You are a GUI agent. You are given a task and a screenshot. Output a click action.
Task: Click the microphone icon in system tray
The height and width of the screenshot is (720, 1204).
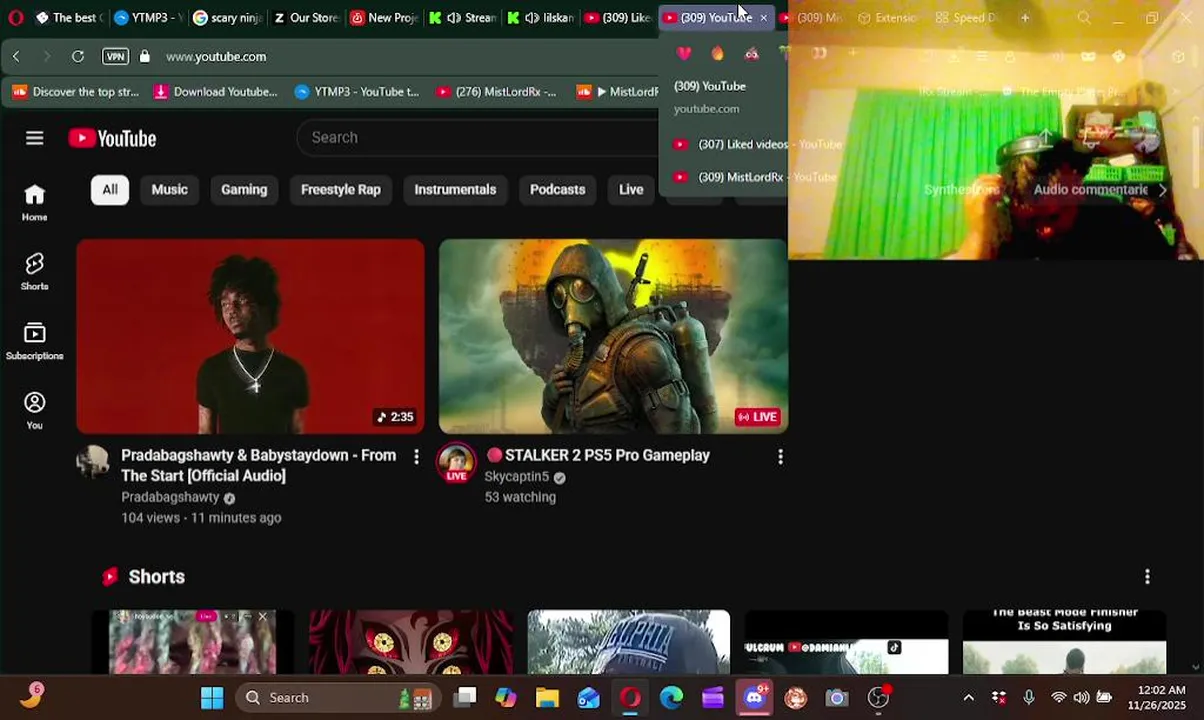[1029, 697]
